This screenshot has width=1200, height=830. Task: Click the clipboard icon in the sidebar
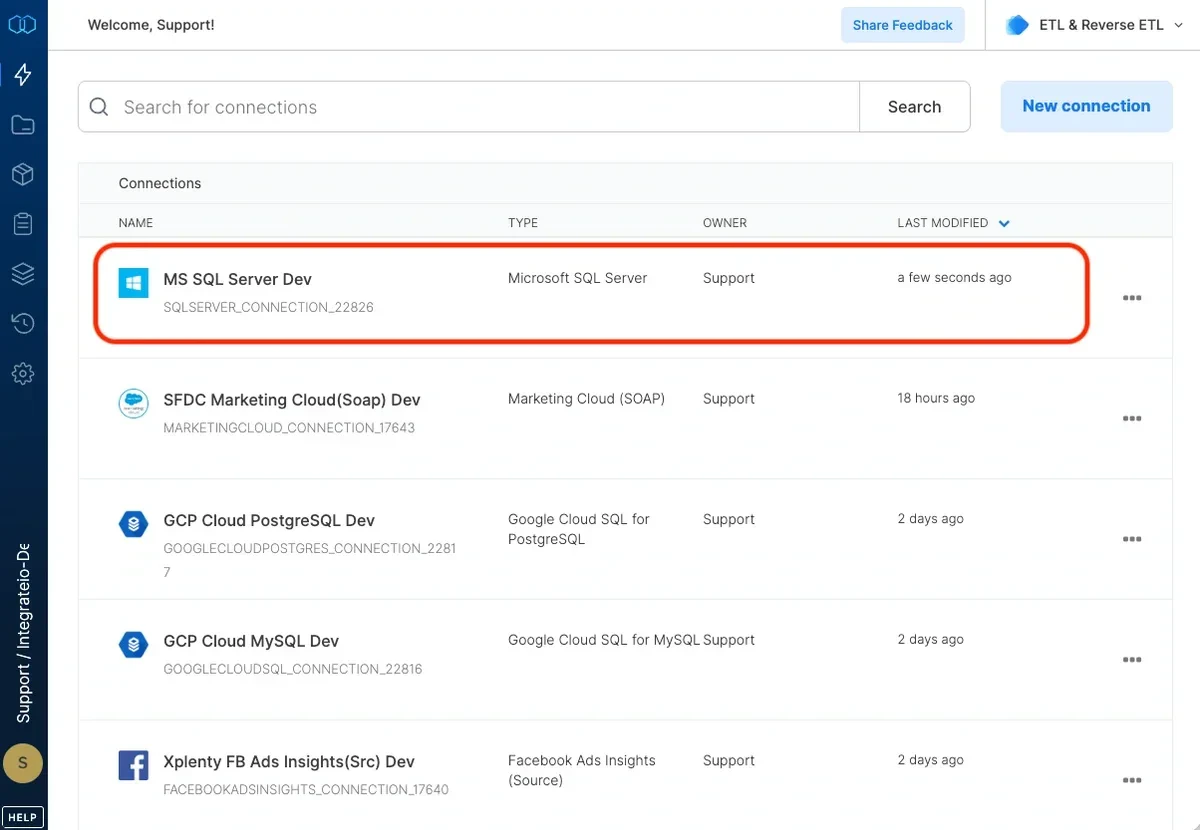[x=23, y=223]
